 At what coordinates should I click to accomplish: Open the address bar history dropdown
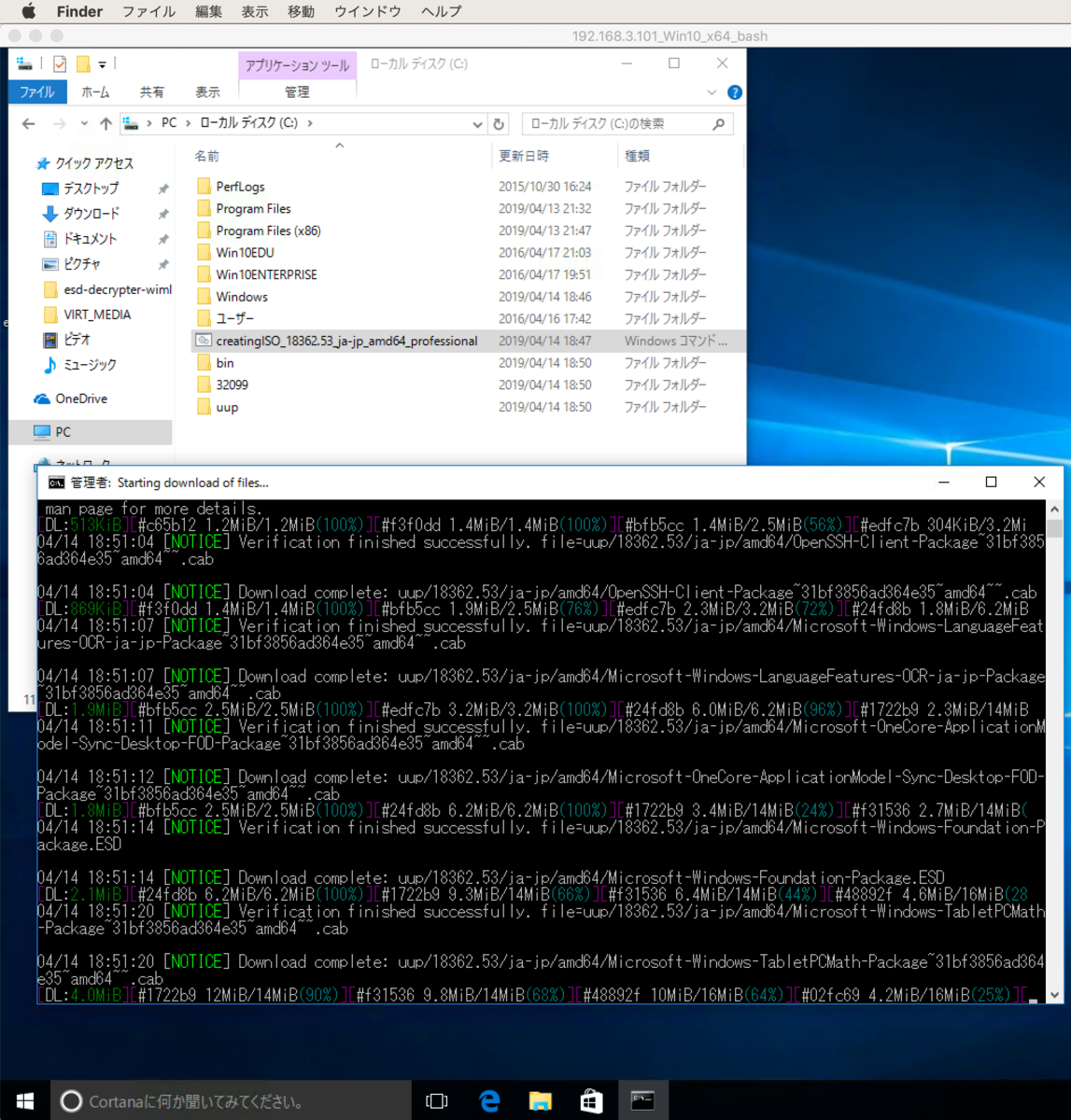(x=477, y=124)
